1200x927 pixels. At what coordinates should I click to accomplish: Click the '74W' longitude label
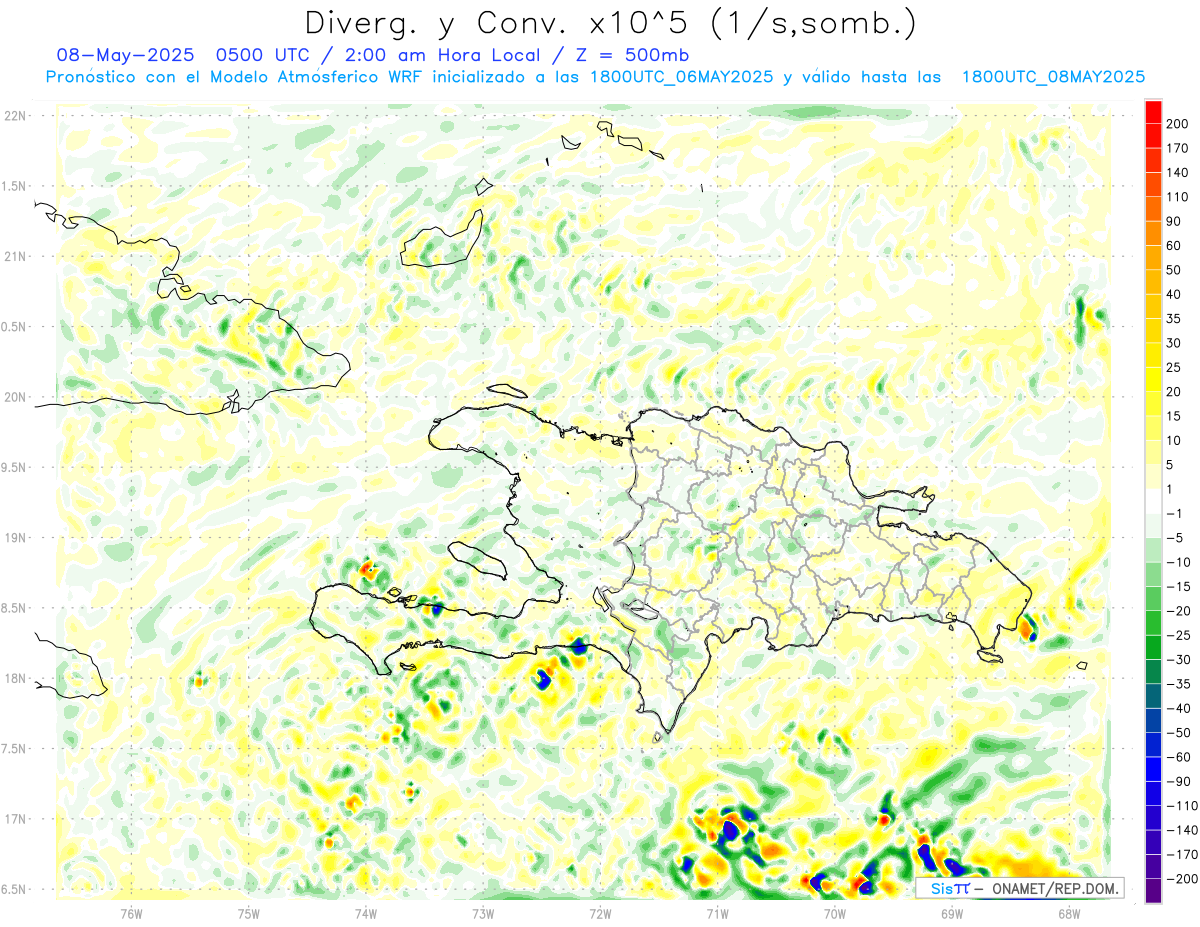[366, 912]
